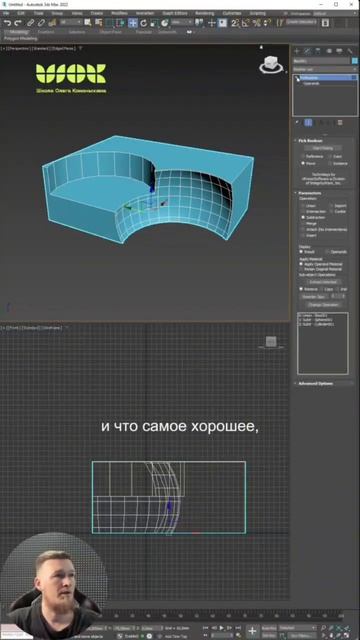Switch to the Object Paint ribbon tab

tap(111, 32)
